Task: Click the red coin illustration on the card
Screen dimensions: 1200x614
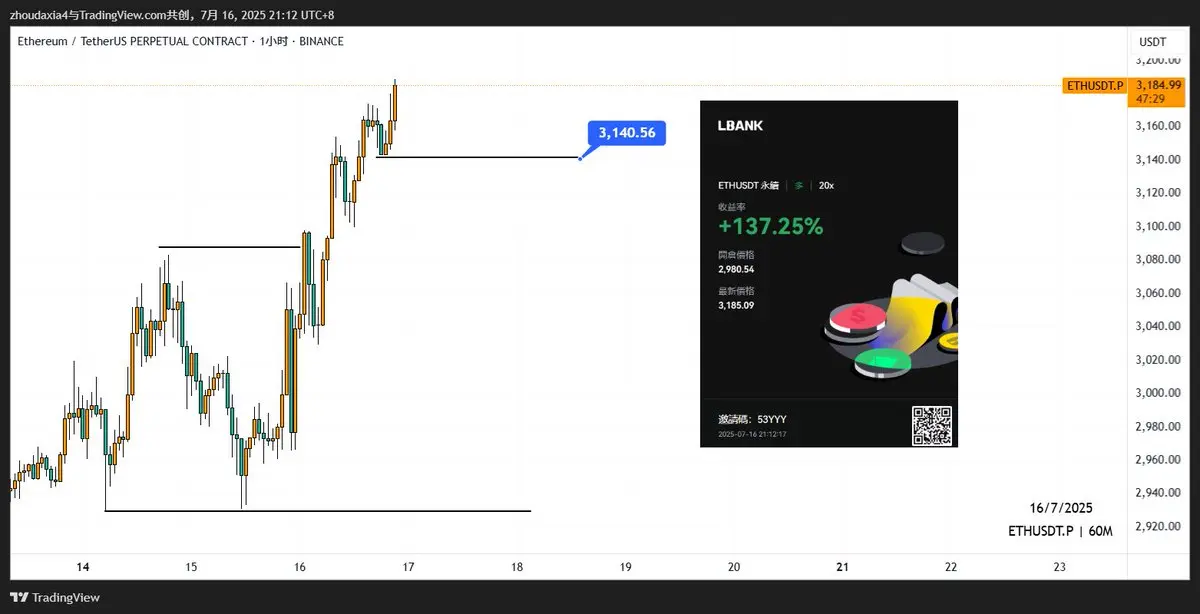Action: (857, 321)
